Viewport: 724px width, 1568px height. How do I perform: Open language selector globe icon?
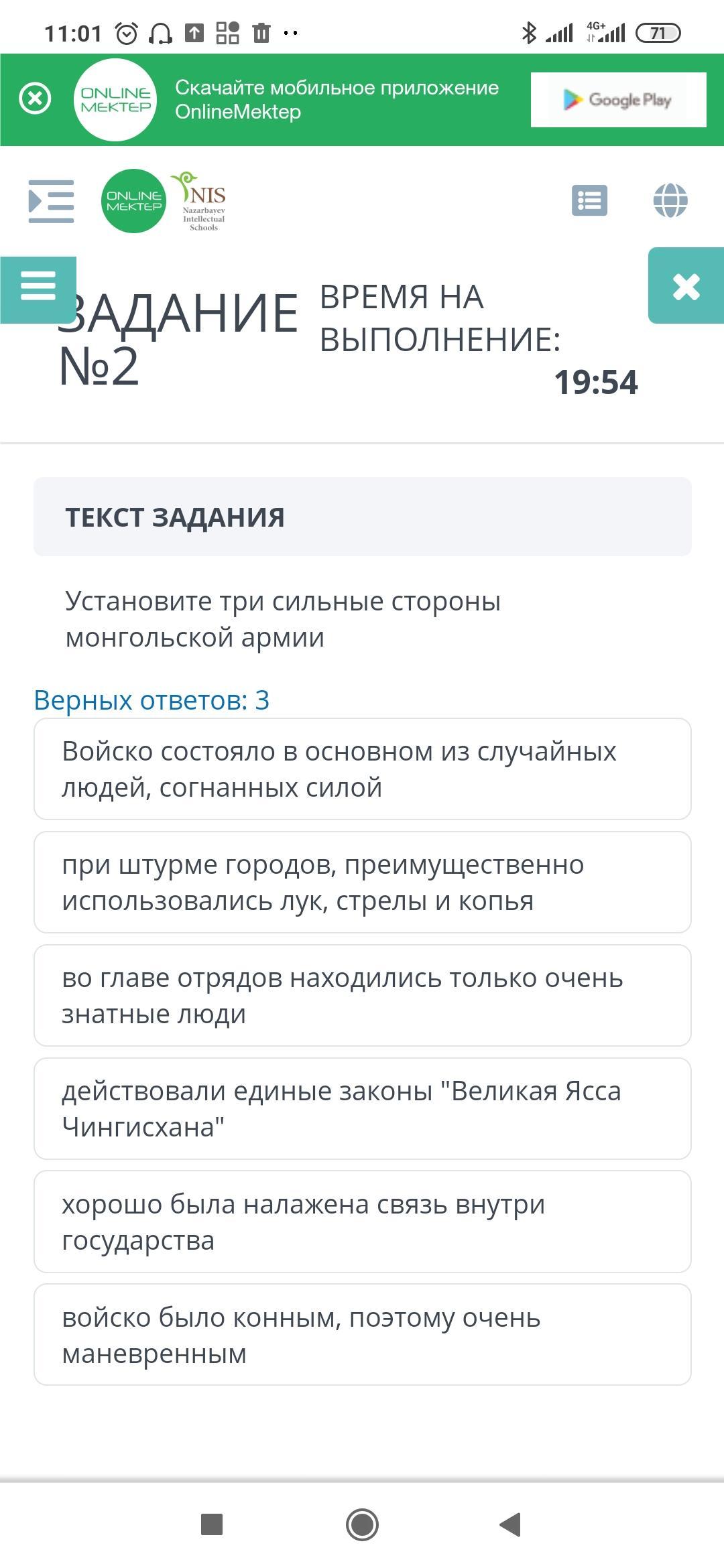[670, 200]
